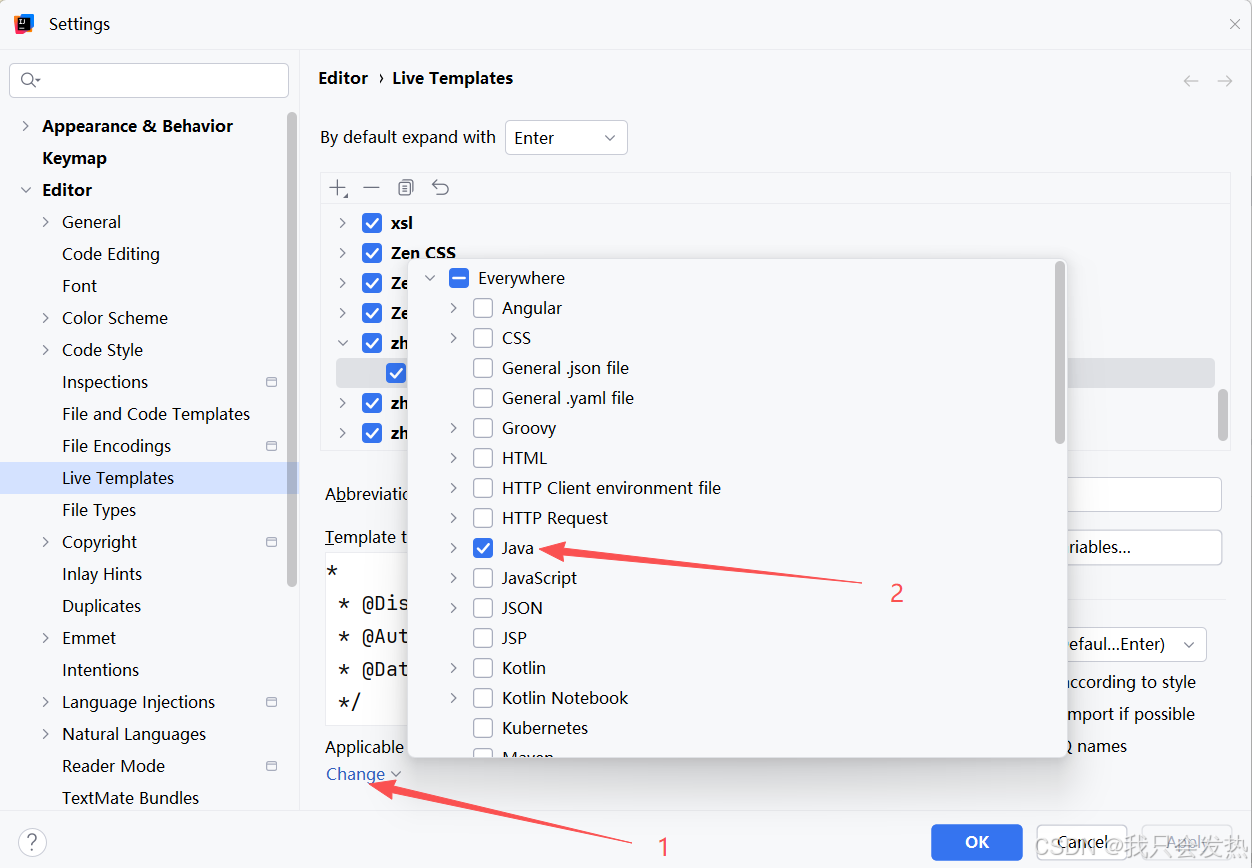Expand the Emmet settings node
Viewport: 1252px width, 868px height.
click(46, 638)
